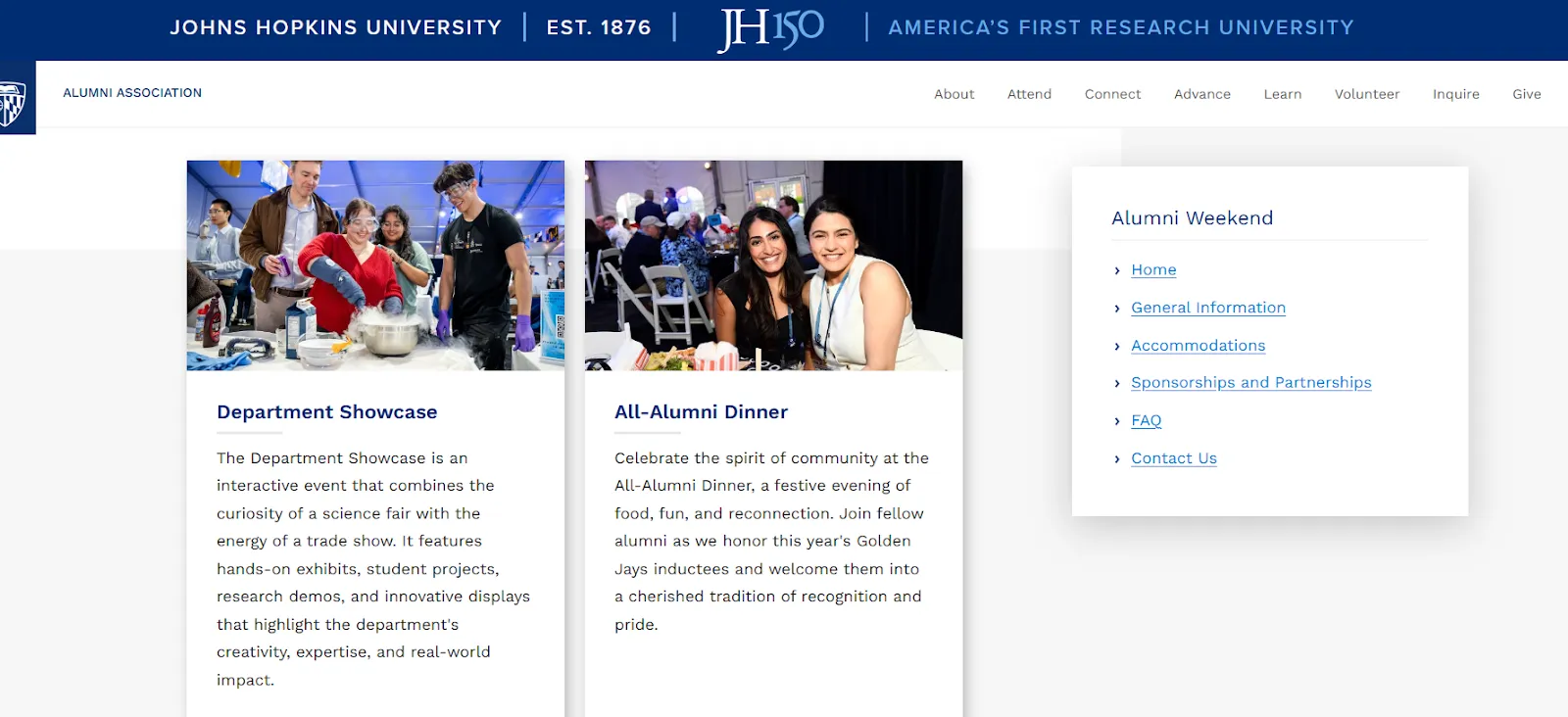Image resolution: width=1568 pixels, height=717 pixels.
Task: Open the Connect menu
Action: click(x=1112, y=94)
